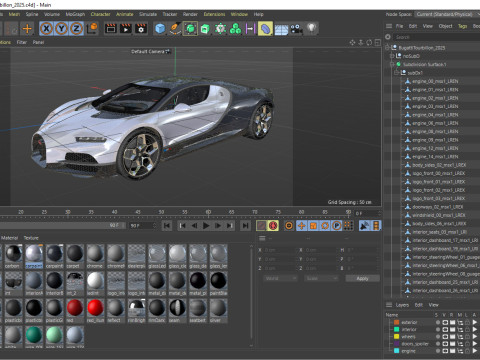Select the chrome material thumbnail
Screen dimensions: 480x360
(95, 254)
